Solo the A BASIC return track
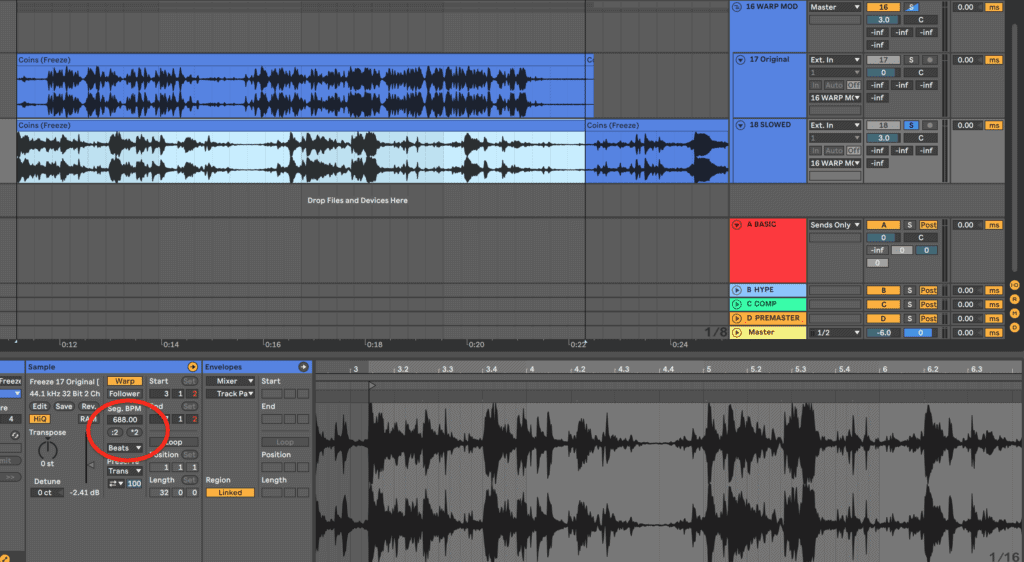The image size is (1024, 562). coord(910,225)
